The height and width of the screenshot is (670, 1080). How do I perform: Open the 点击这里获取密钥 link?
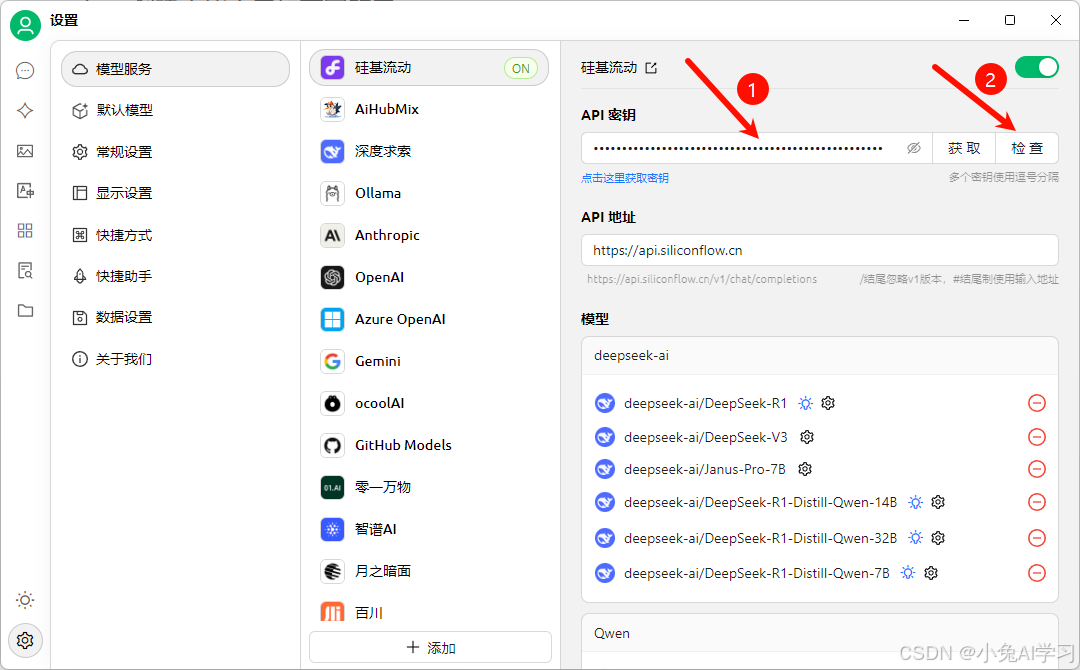625,178
